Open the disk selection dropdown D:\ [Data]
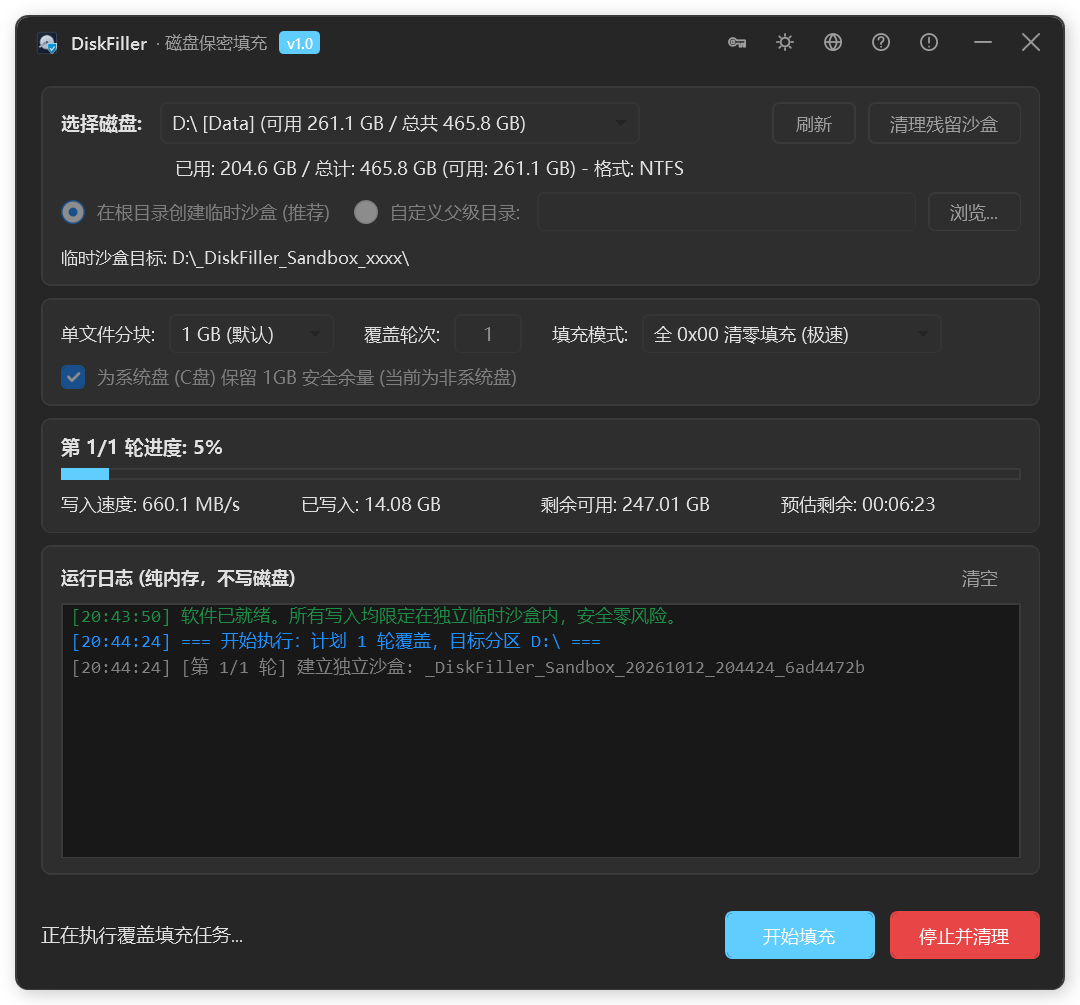 (x=399, y=123)
